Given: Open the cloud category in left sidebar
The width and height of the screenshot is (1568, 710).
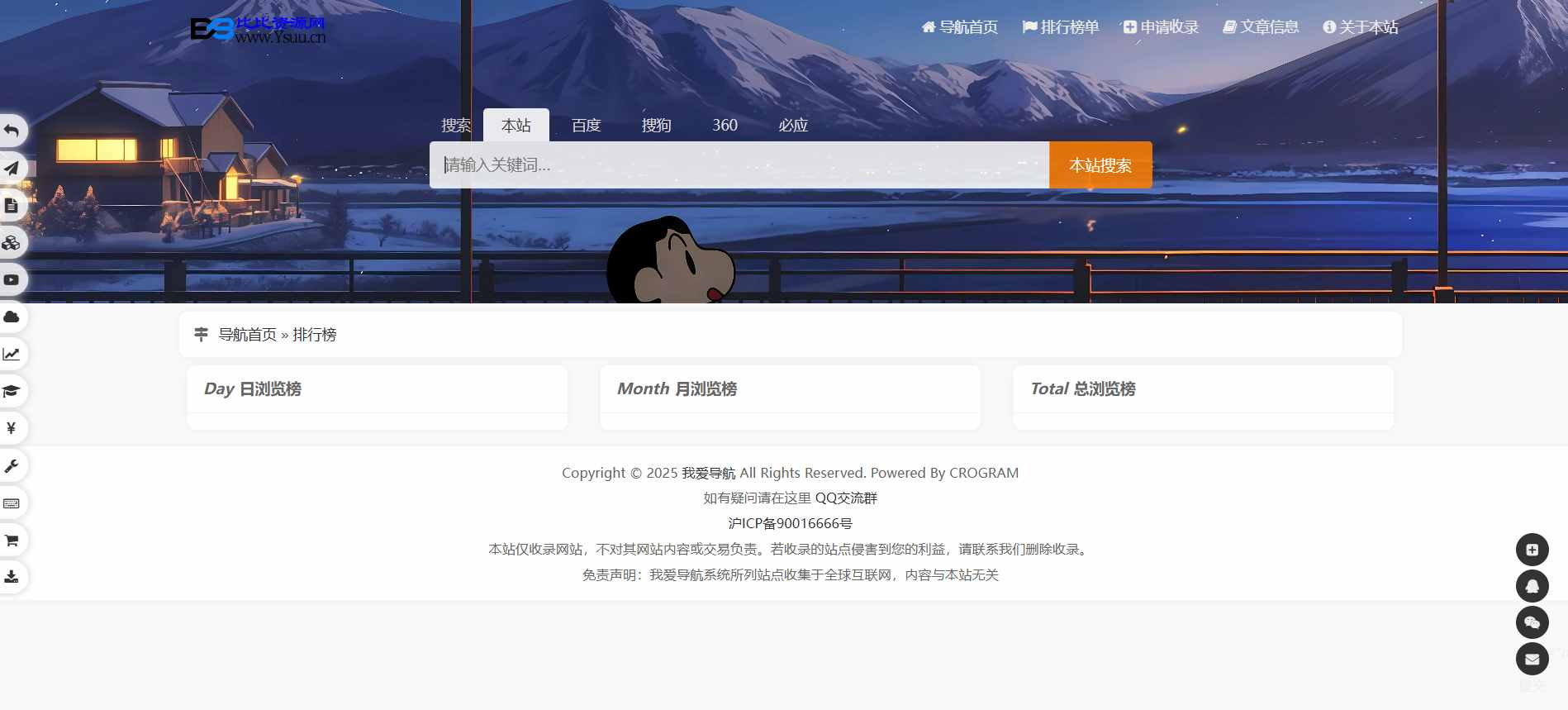Looking at the screenshot, I should coord(12,317).
